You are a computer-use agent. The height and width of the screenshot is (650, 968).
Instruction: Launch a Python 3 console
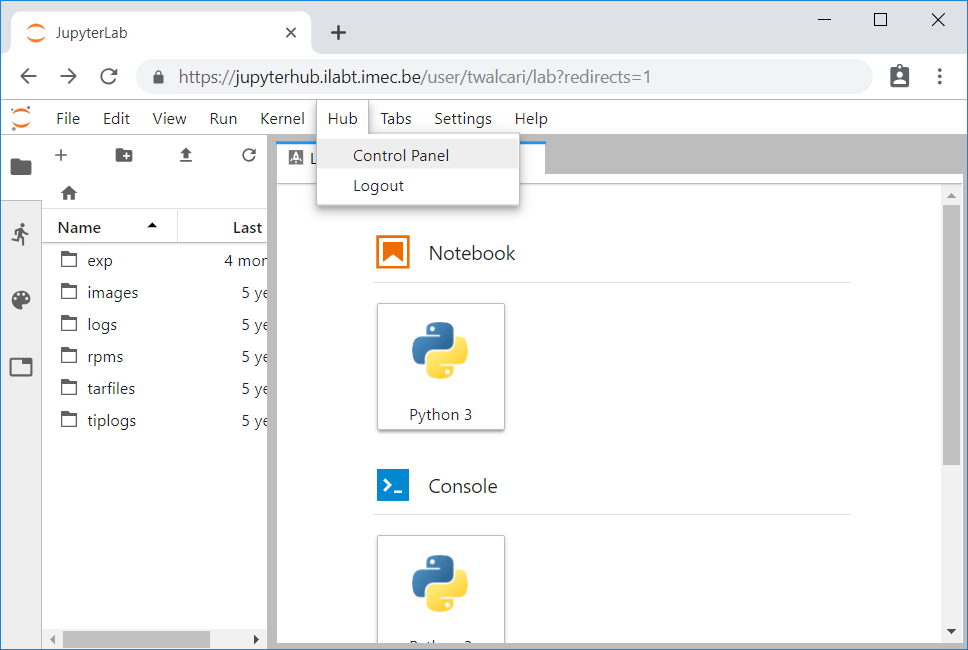[441, 589]
